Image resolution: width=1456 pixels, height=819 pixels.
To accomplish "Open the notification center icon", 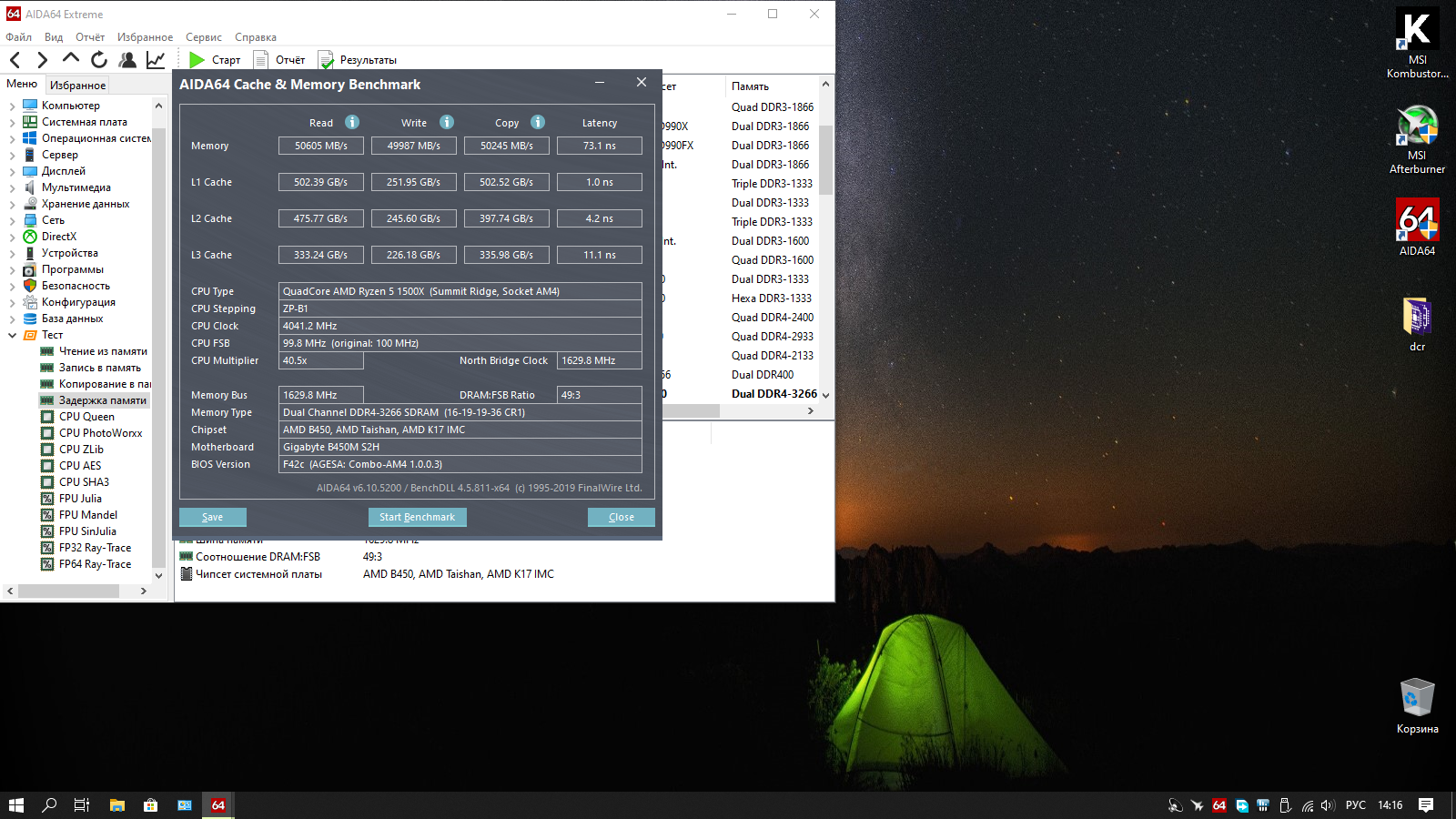I will pos(1426,805).
